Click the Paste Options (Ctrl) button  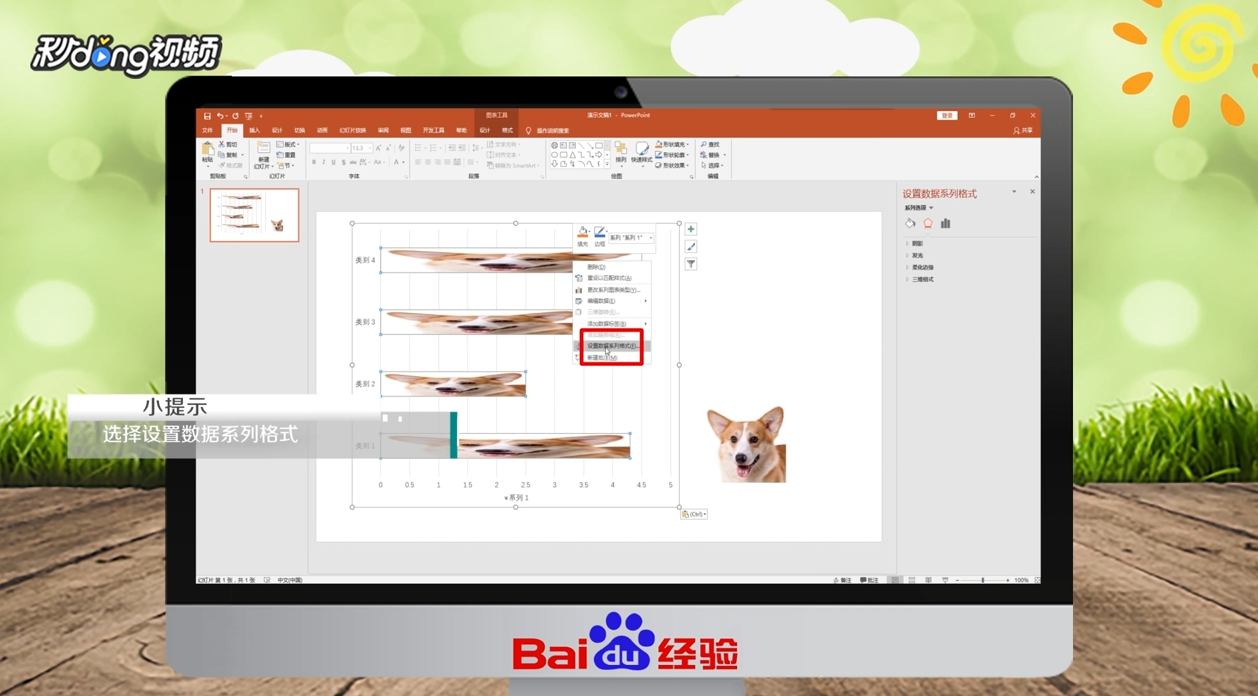click(694, 514)
